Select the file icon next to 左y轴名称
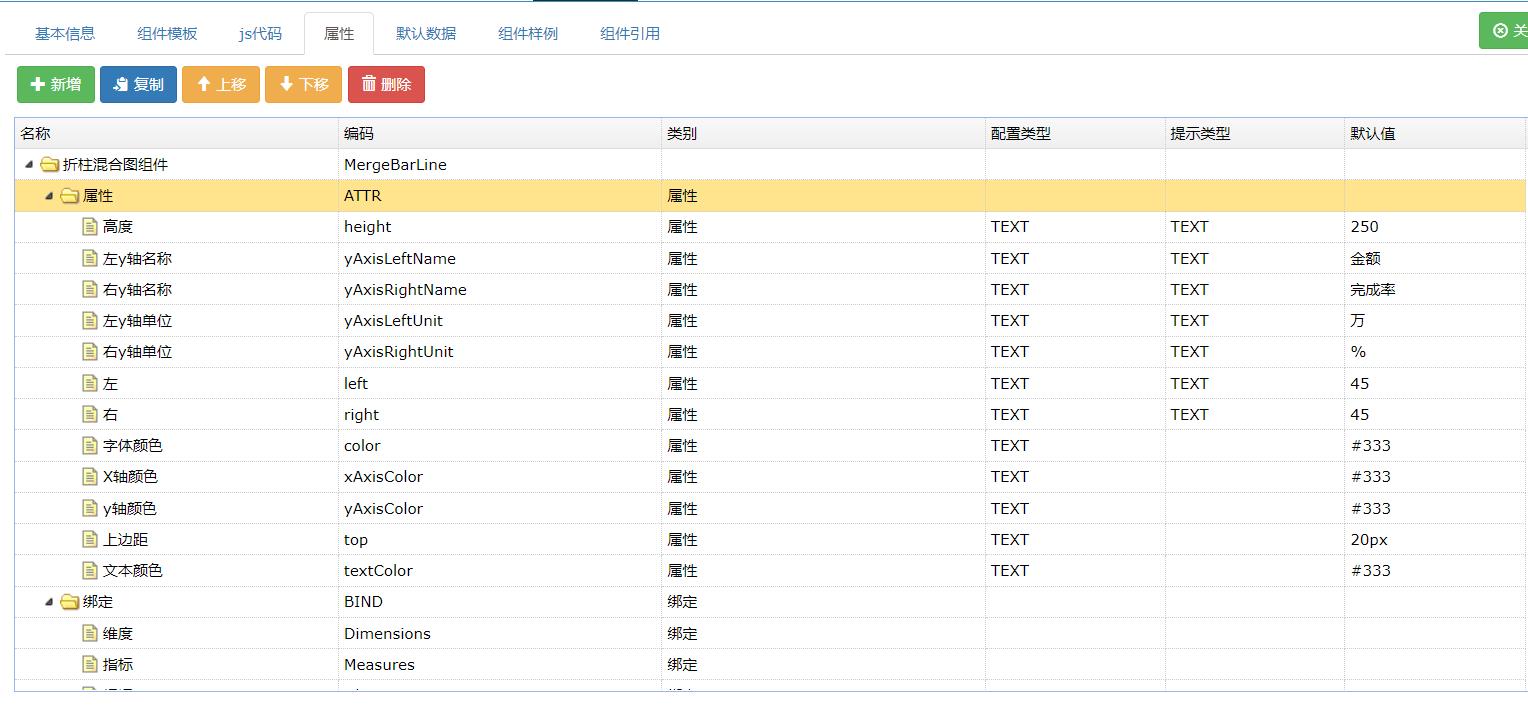Image resolution: width=1528 pixels, height=705 pixels. (90, 258)
